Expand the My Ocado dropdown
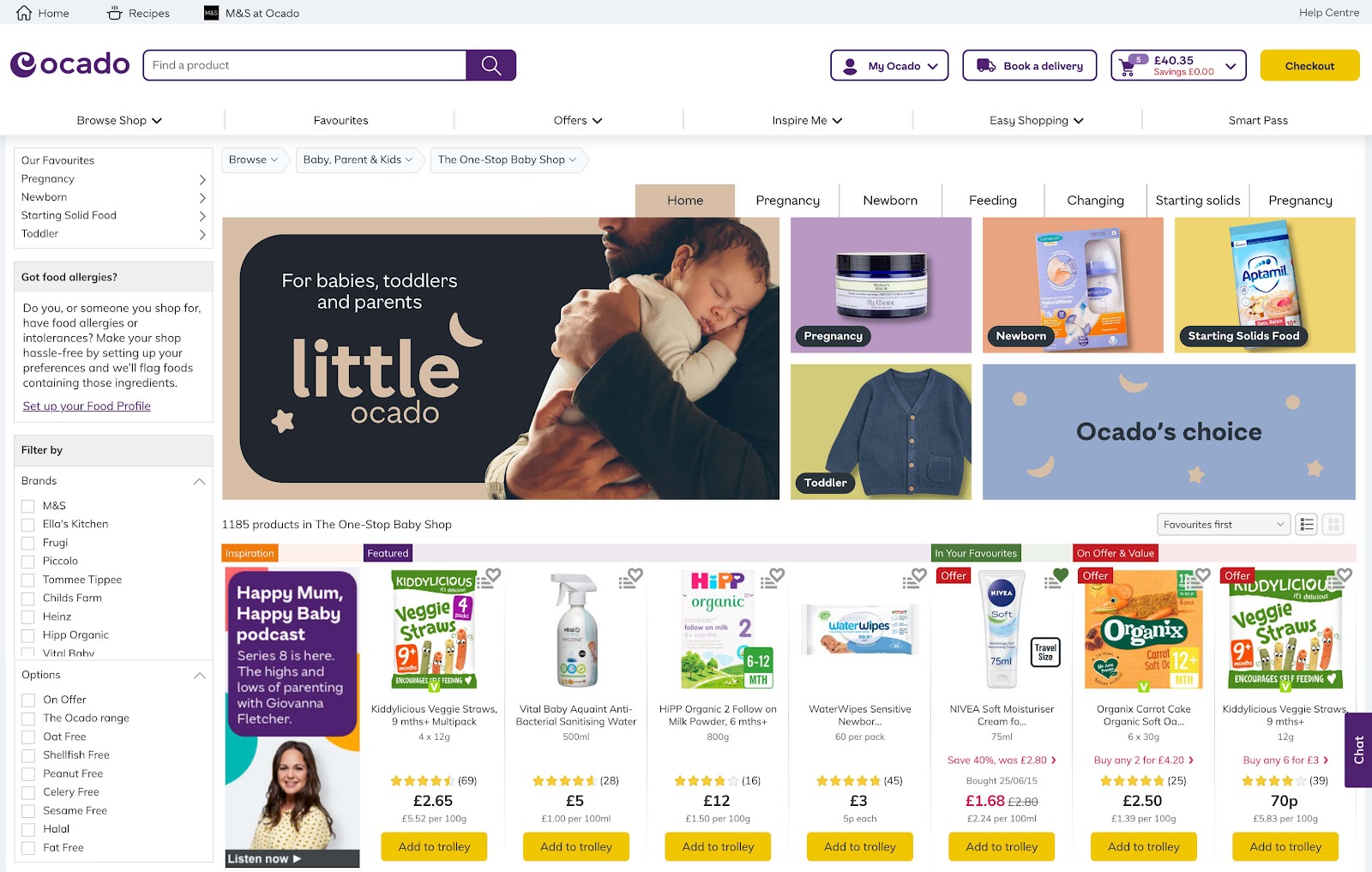Screen dimensions: 1372x872 [889, 65]
